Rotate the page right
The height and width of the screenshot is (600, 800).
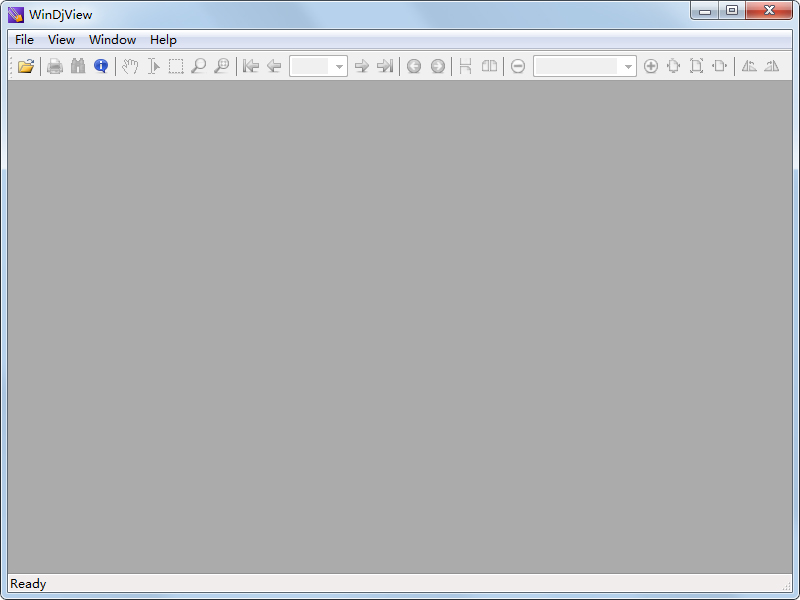click(x=771, y=66)
